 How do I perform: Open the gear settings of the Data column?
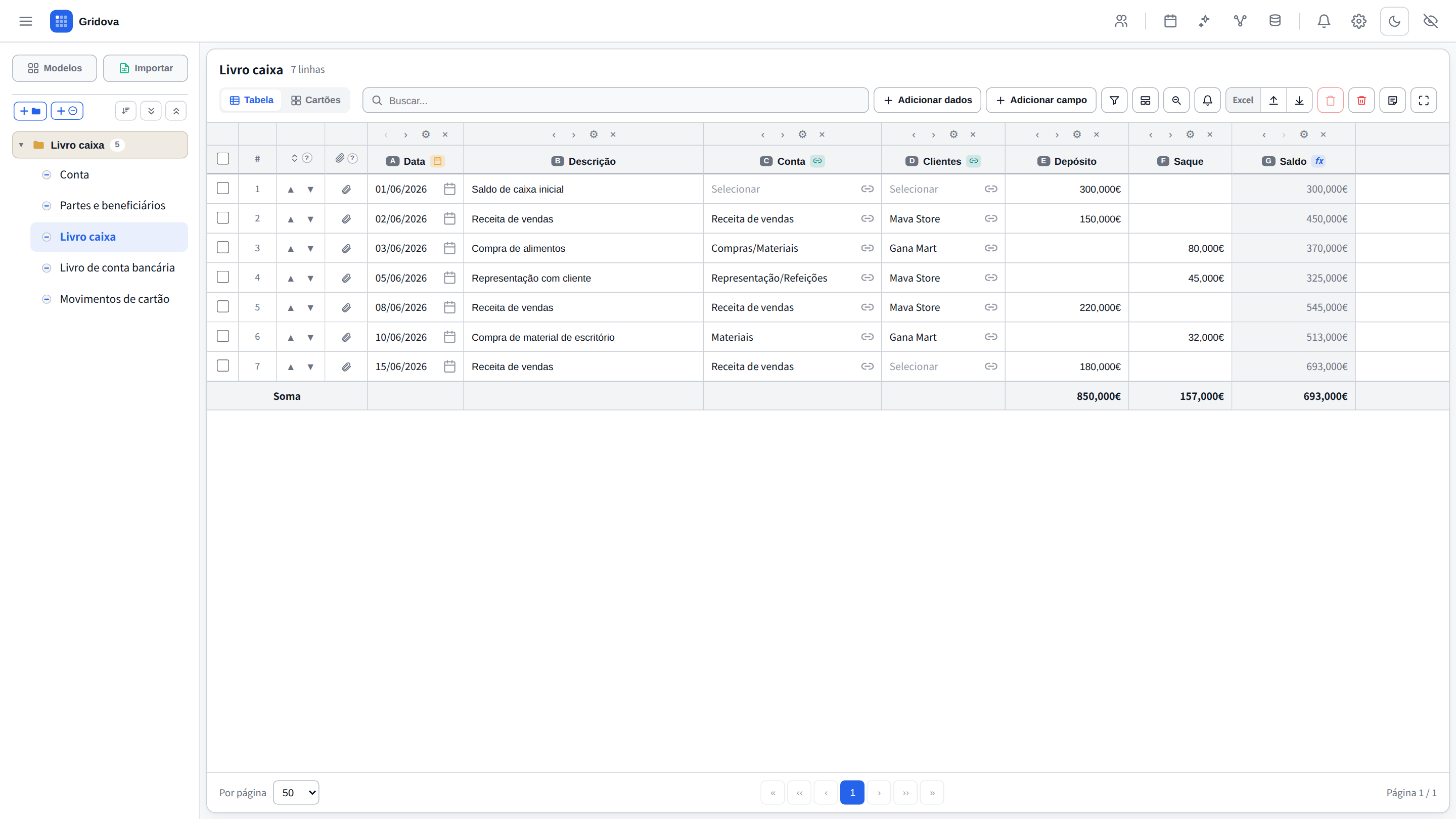426,134
